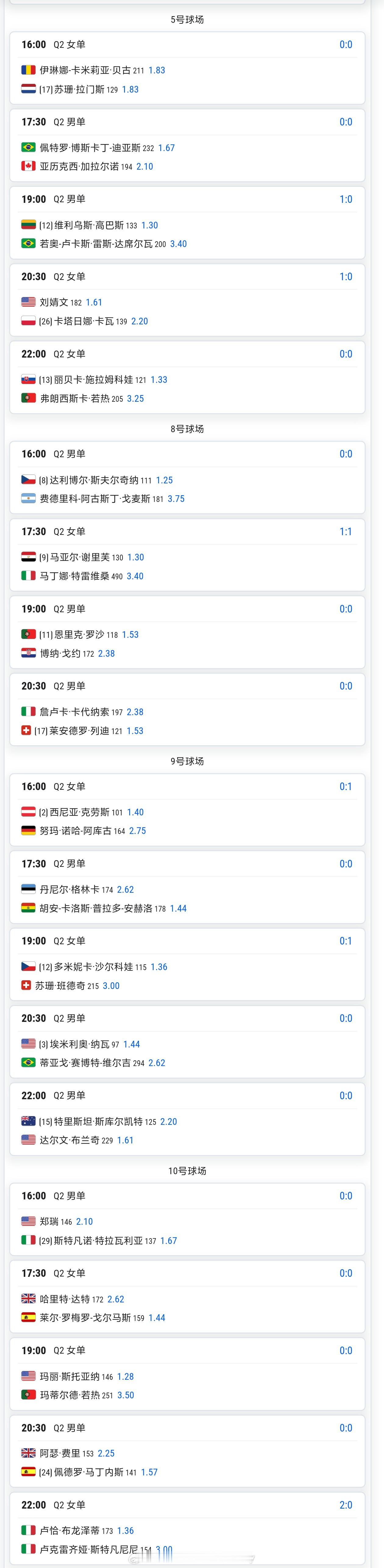384x1568 pixels.
Task: Click the Egyptian flag beside 马亚尔·谢里芙
Action: (x=28, y=557)
